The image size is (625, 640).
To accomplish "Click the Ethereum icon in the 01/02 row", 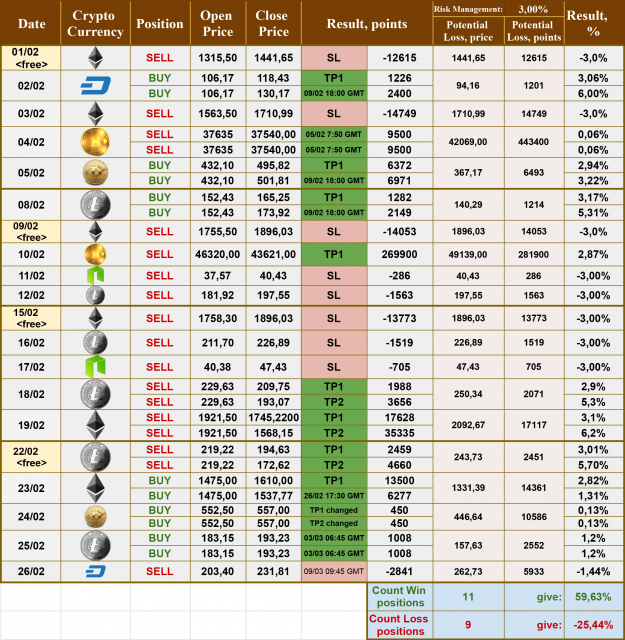I will [96, 59].
